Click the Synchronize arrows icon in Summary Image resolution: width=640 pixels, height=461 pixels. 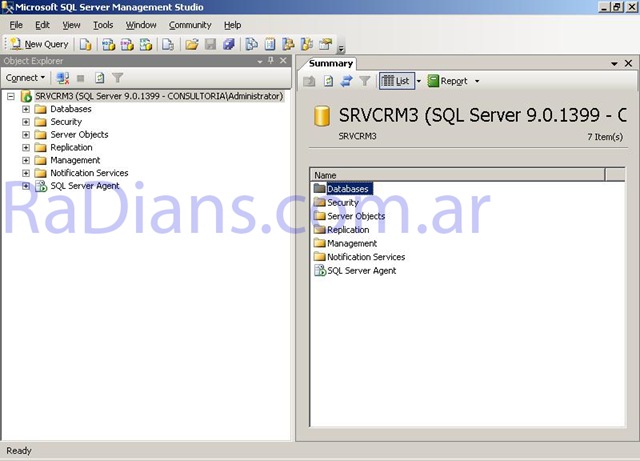click(346, 81)
